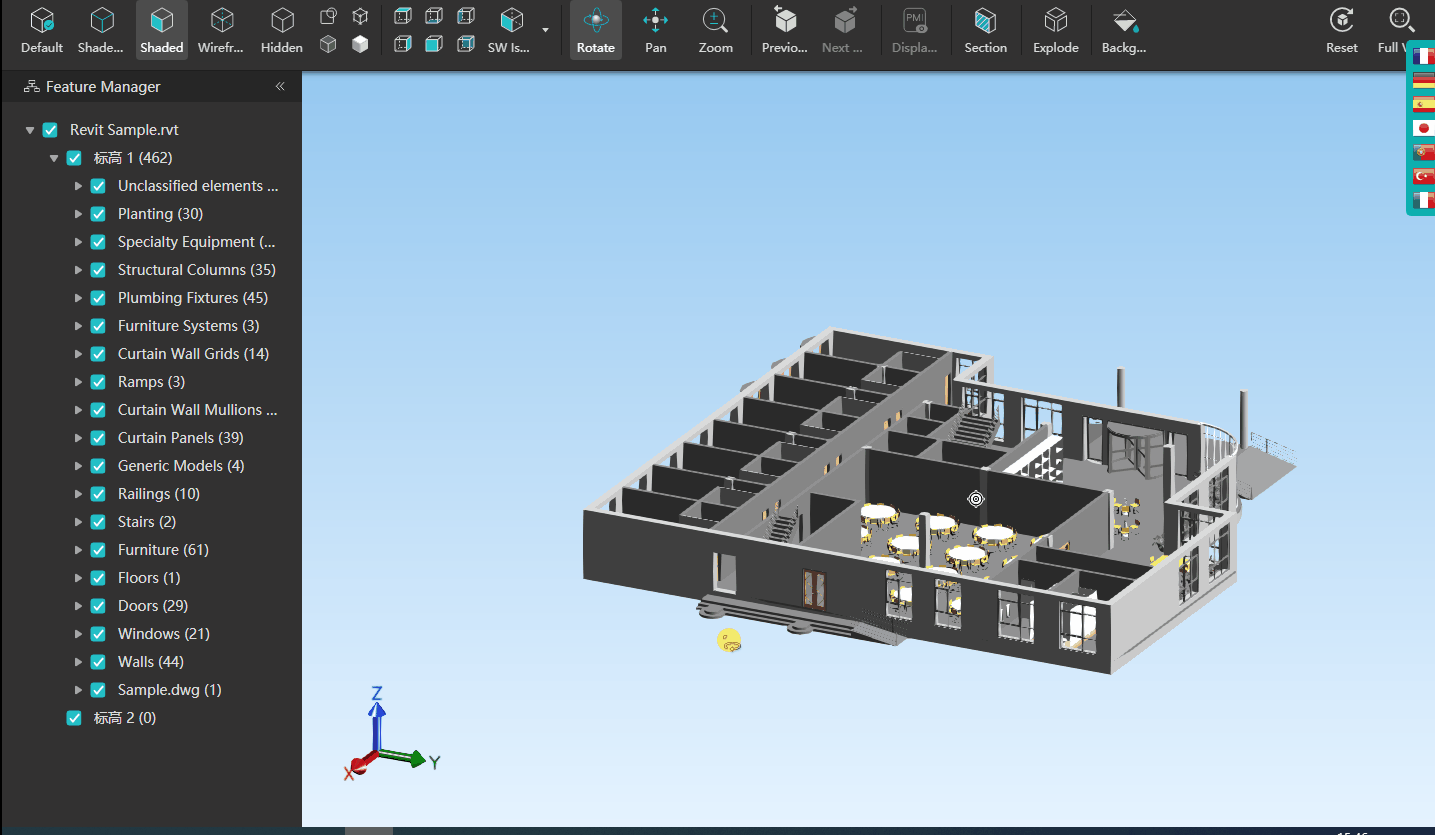The width and height of the screenshot is (1435, 835).
Task: Activate the Rotate tool
Action: [596, 30]
